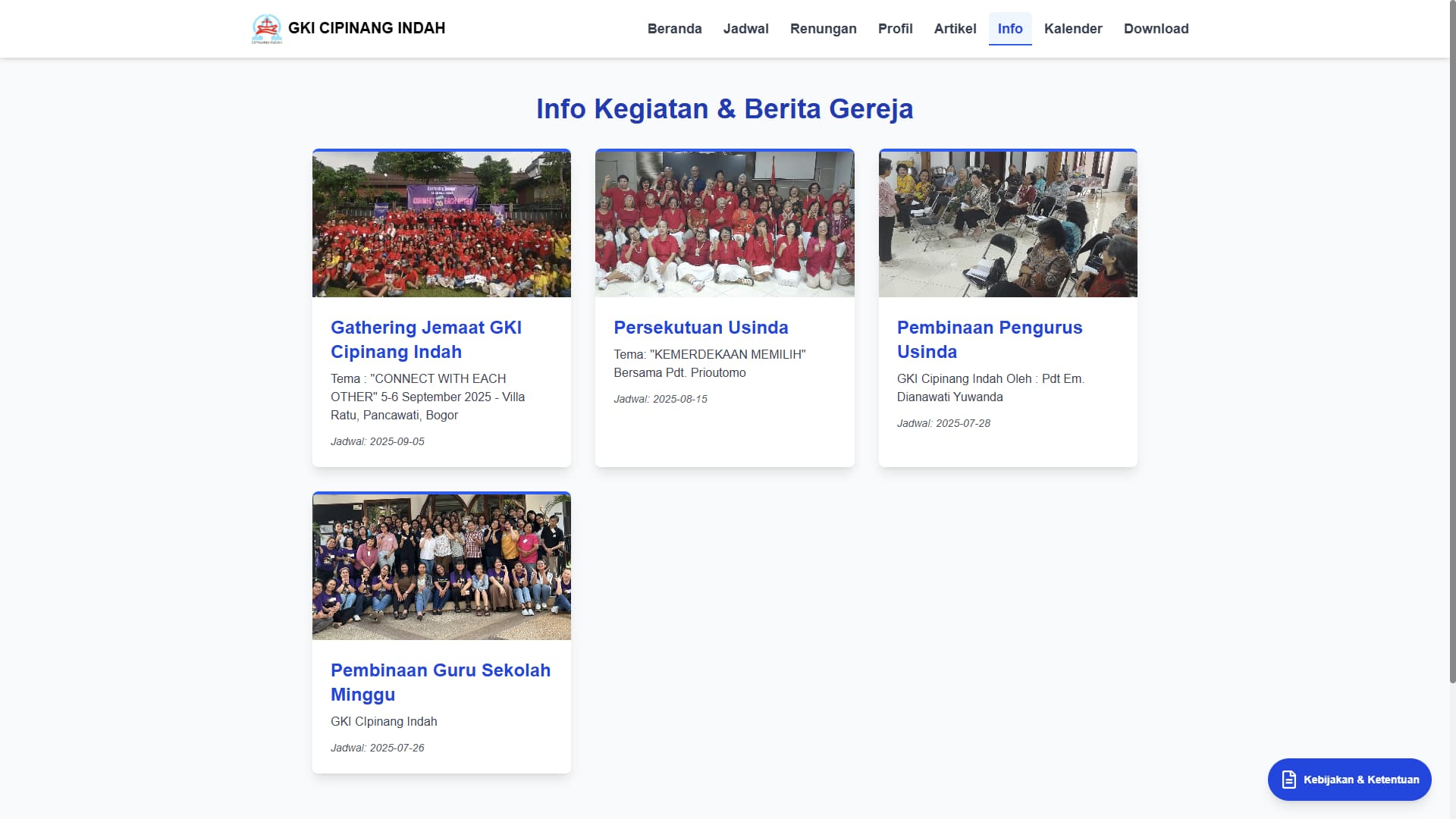The height and width of the screenshot is (819, 1456).
Task: Click the Persekutuan Usinda photo thumbnail
Action: [x=724, y=224]
